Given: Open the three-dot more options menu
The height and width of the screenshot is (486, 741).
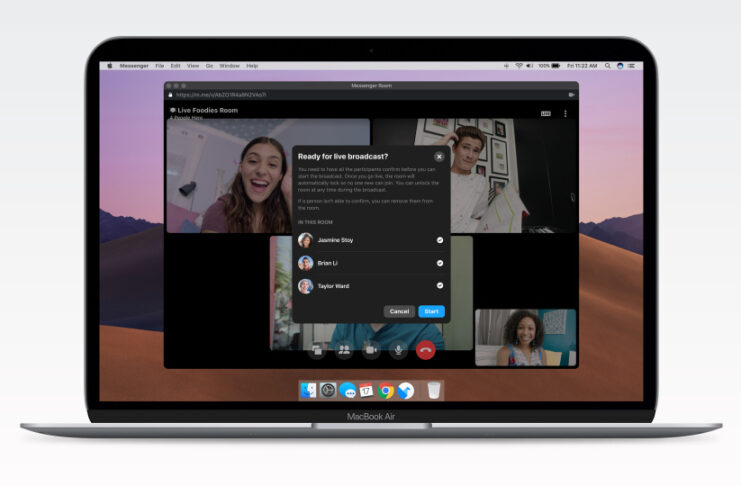Looking at the screenshot, I should pyautogui.click(x=565, y=113).
